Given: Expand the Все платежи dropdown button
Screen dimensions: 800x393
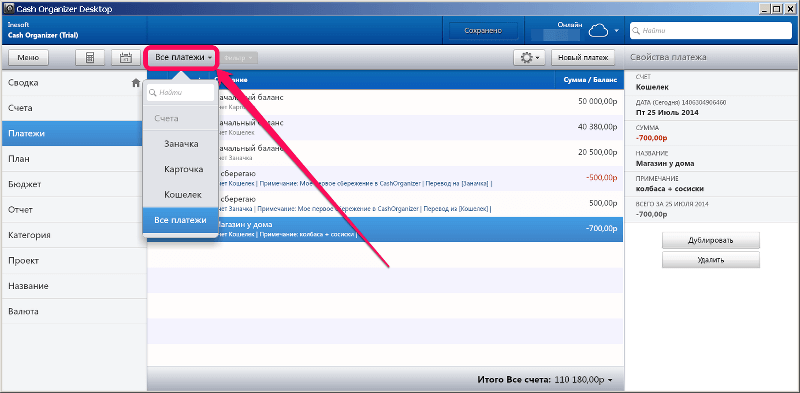Looking at the screenshot, I should pos(183,58).
